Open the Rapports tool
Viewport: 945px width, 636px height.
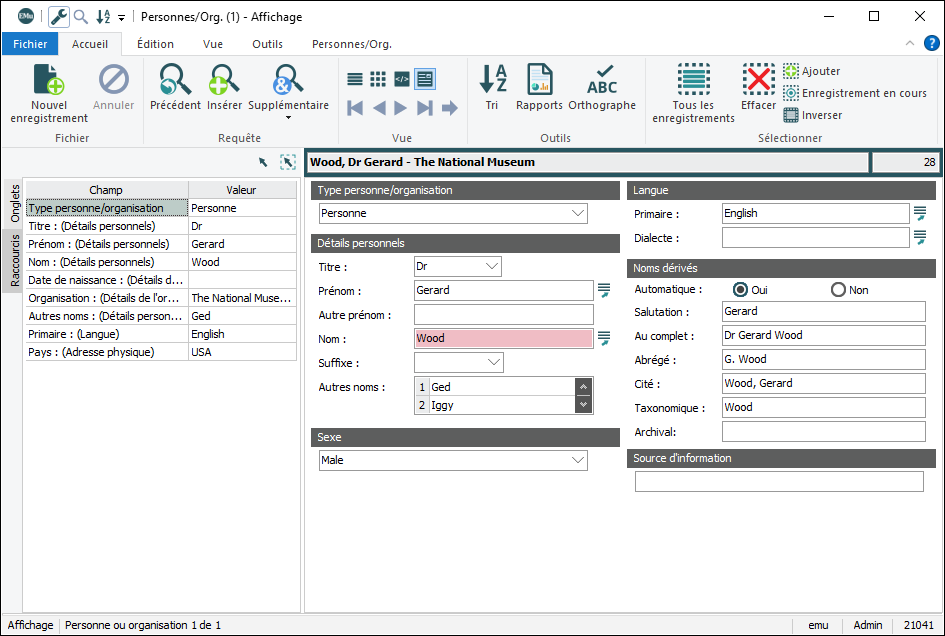click(539, 80)
